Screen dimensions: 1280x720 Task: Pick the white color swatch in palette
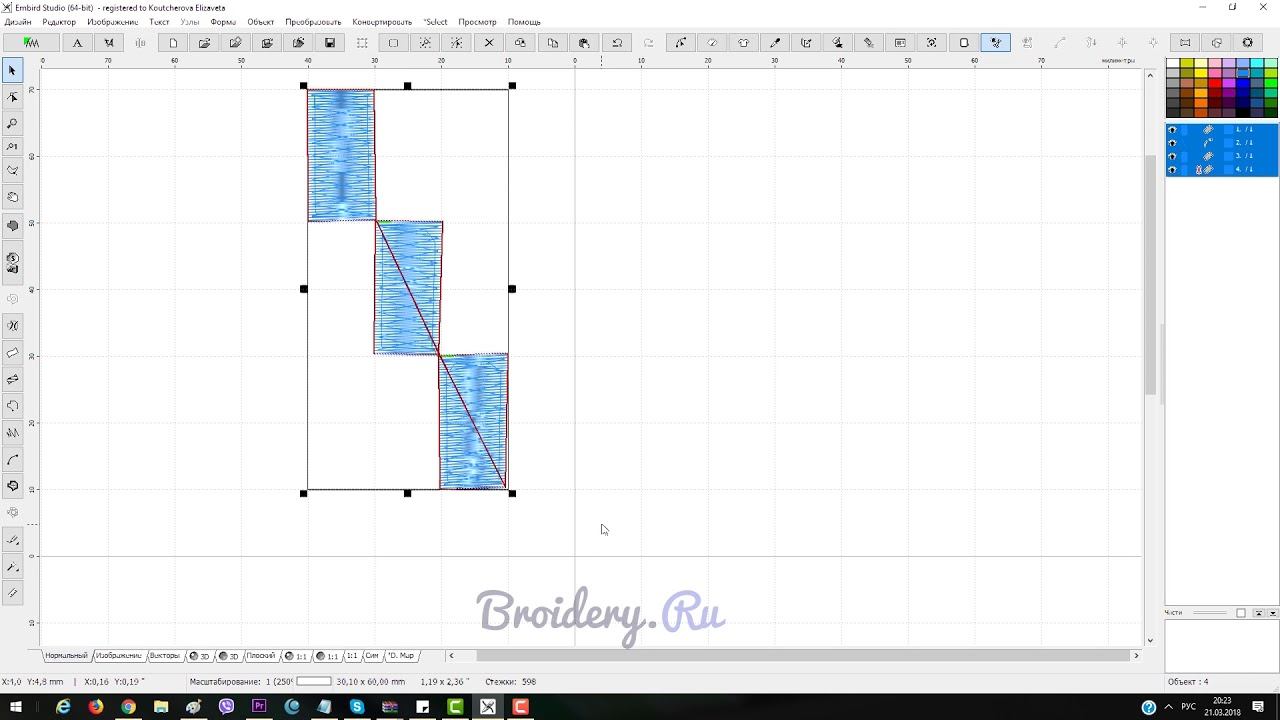click(1173, 63)
